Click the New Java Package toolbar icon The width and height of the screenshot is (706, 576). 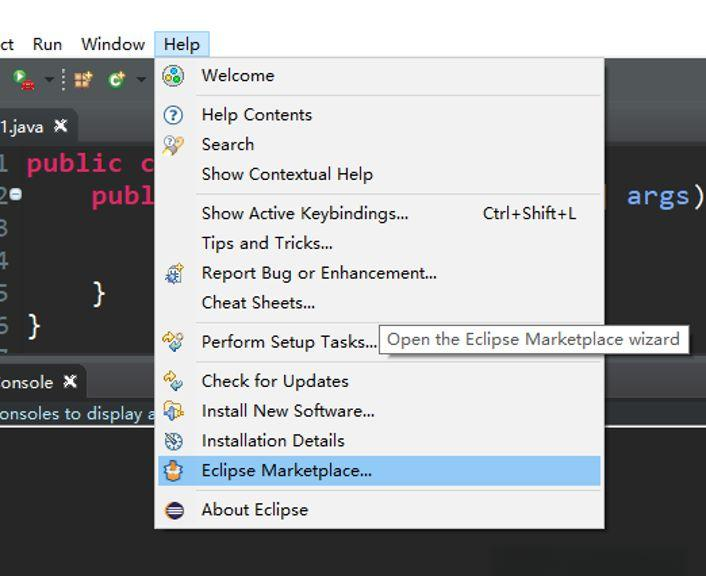point(83,80)
